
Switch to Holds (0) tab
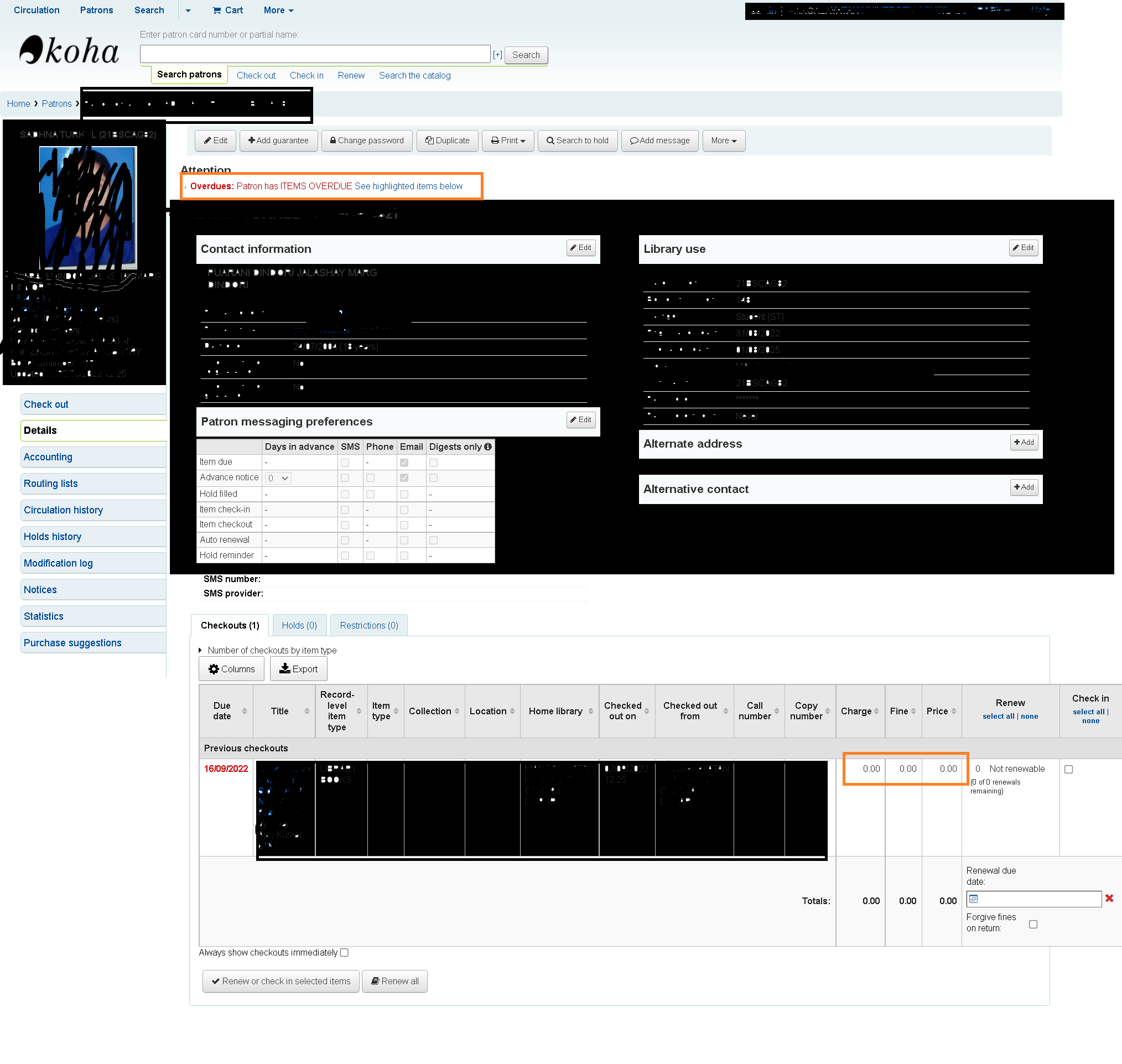coord(299,626)
